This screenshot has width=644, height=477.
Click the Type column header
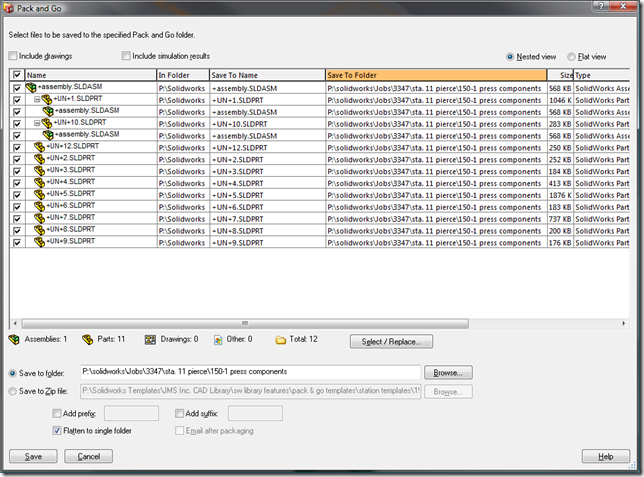(602, 75)
